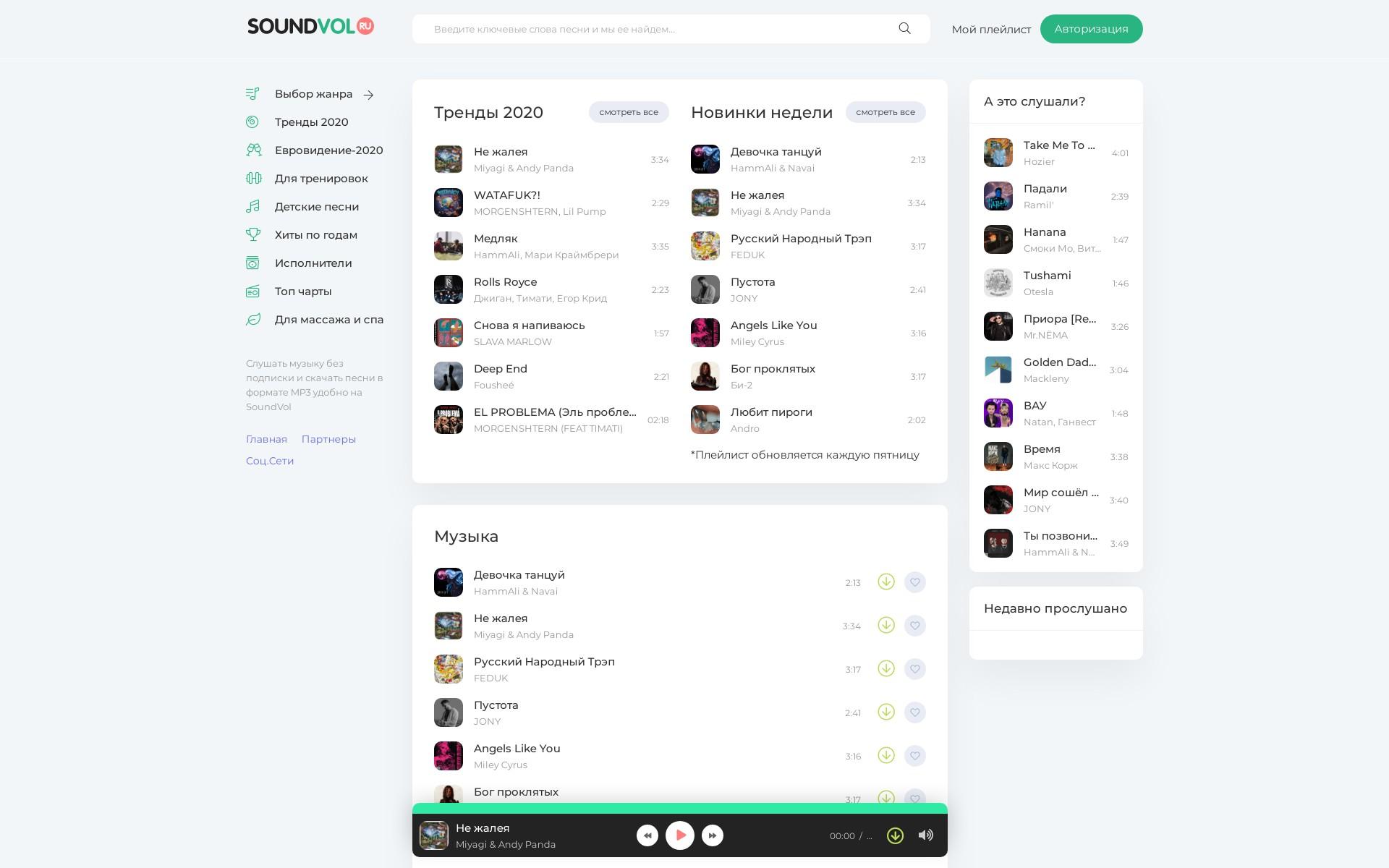The height and width of the screenshot is (868, 1389).
Task: Download Русский Народный Трэп in Музыка list
Action: click(886, 668)
